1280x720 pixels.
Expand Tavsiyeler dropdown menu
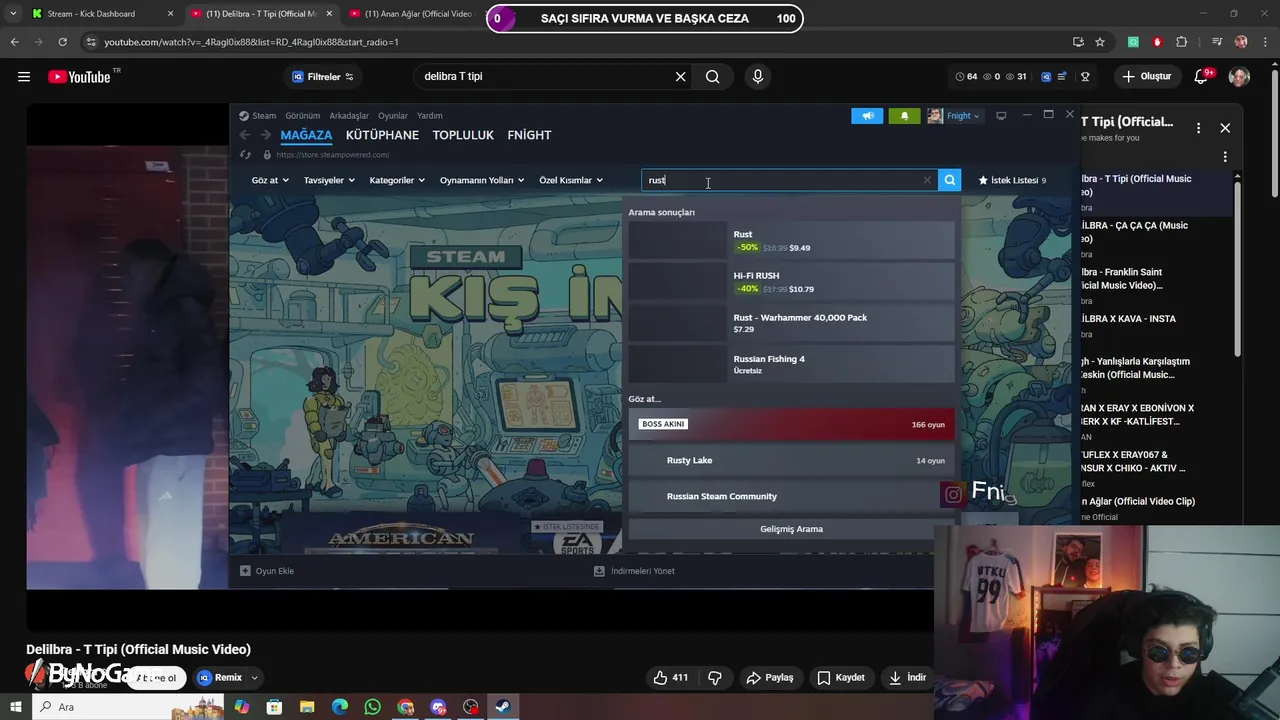click(x=329, y=180)
